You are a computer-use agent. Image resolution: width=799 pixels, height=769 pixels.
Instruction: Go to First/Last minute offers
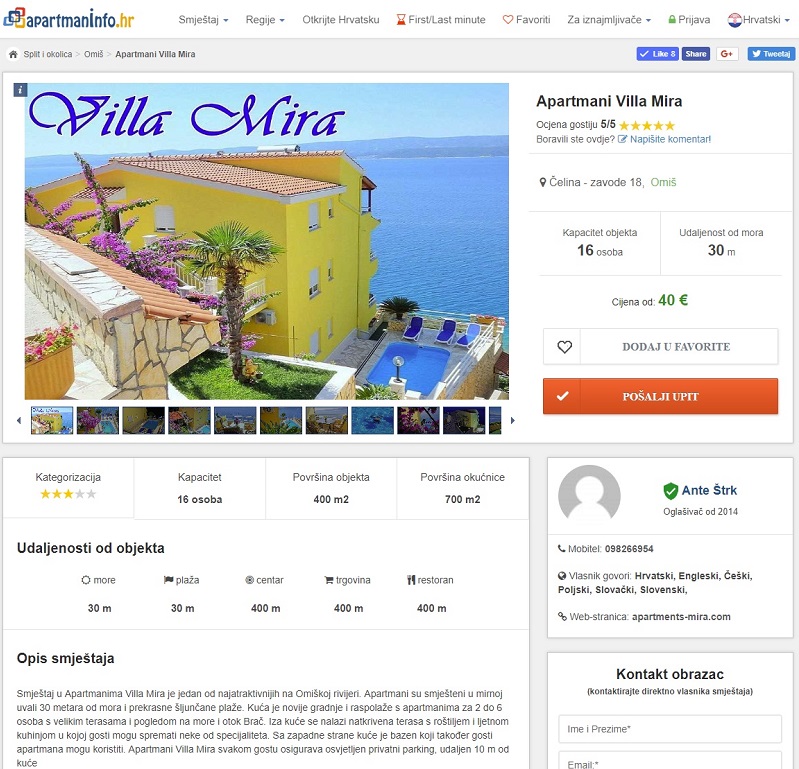pyautogui.click(x=441, y=20)
